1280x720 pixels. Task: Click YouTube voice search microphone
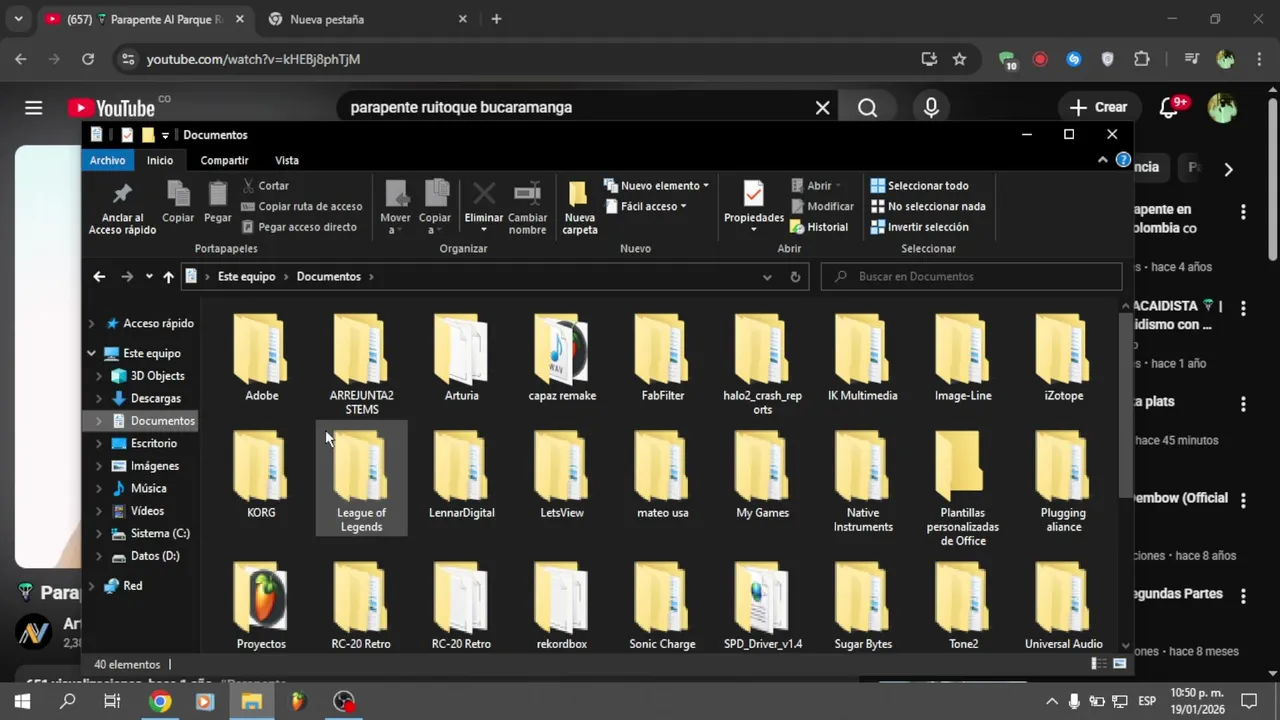pyautogui.click(x=931, y=107)
